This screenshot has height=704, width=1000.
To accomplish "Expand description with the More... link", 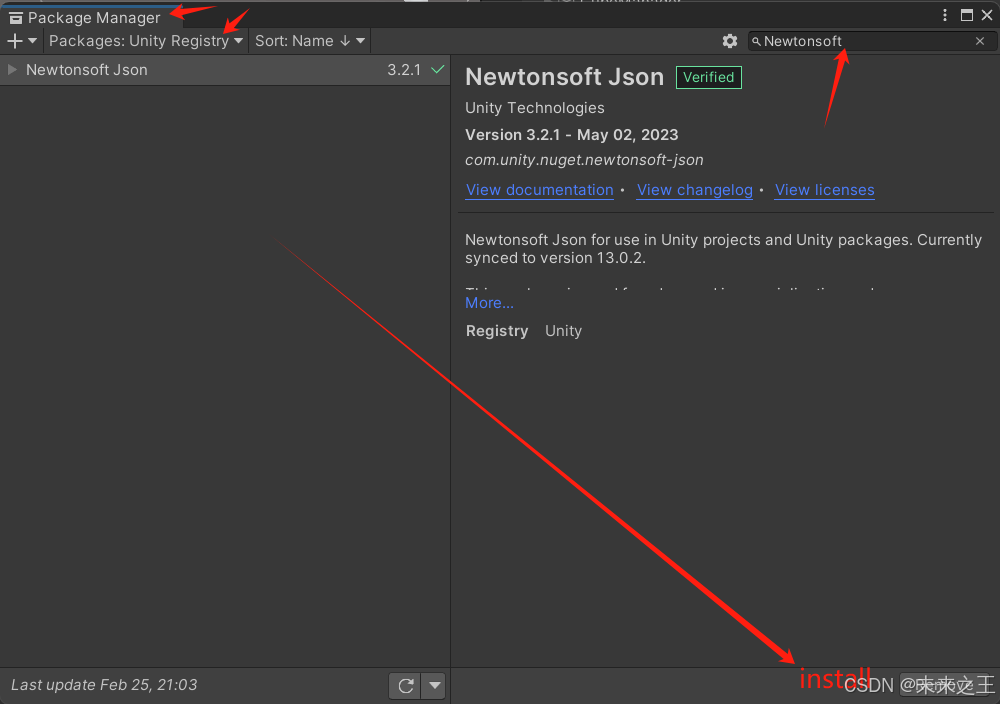I will point(489,303).
